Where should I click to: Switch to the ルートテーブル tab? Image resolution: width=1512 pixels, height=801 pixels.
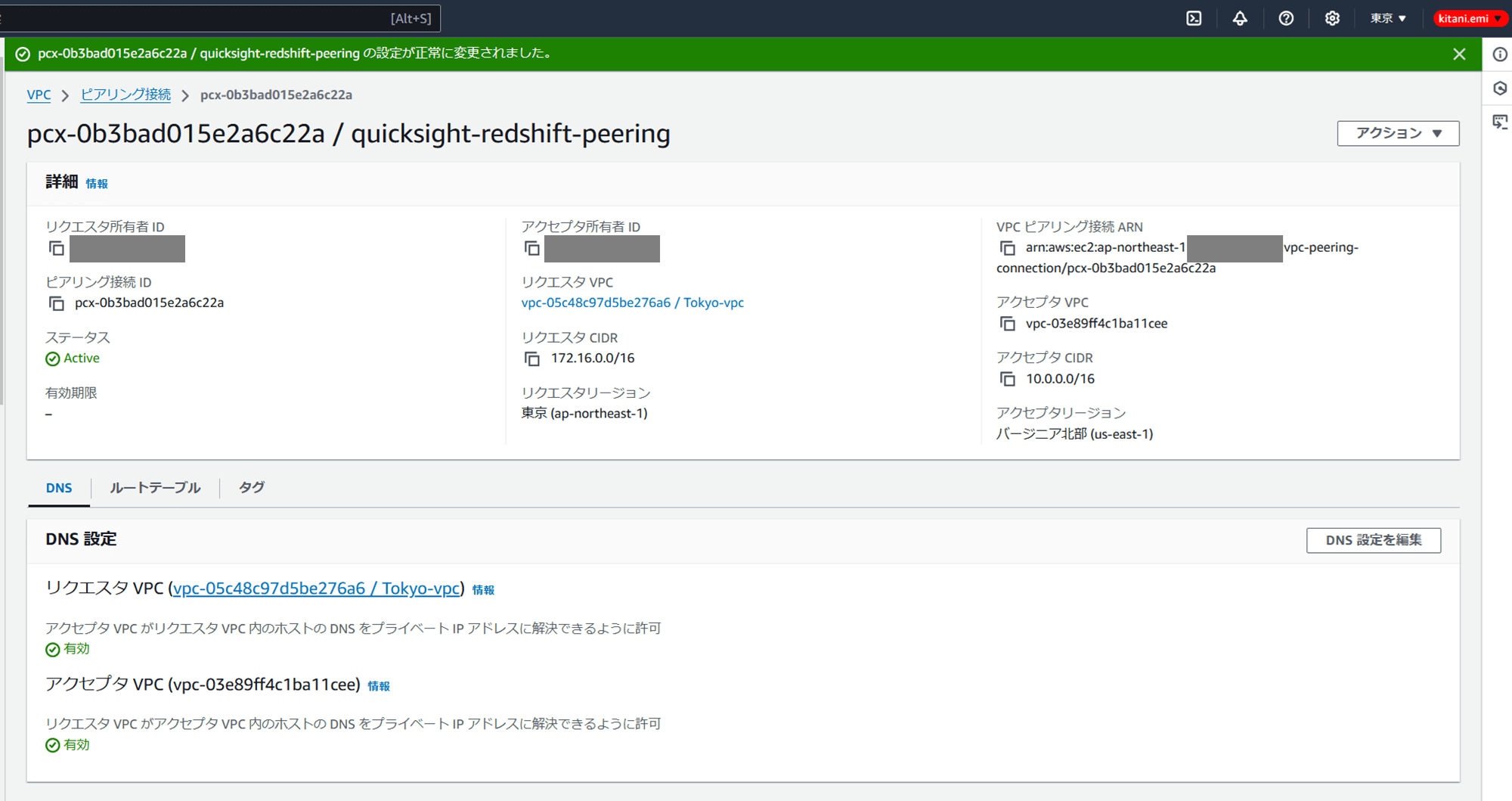click(x=155, y=488)
